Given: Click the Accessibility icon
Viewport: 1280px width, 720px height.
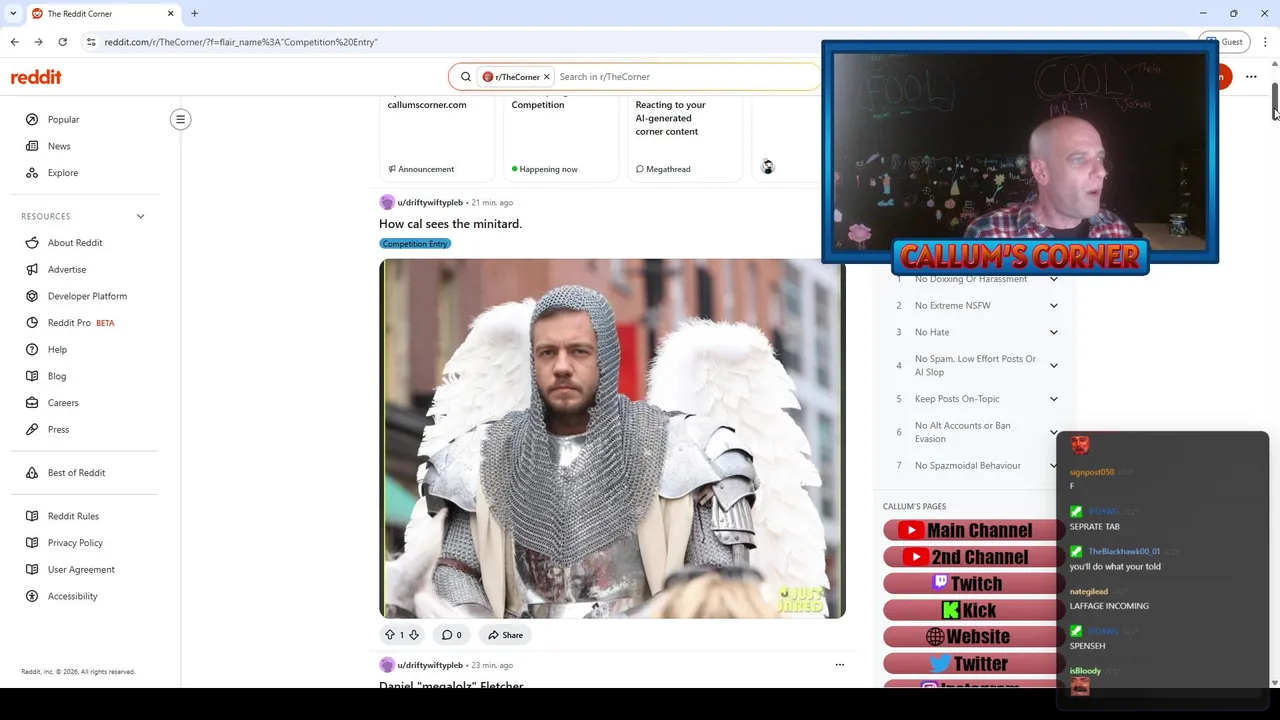Looking at the screenshot, I should 32,596.
